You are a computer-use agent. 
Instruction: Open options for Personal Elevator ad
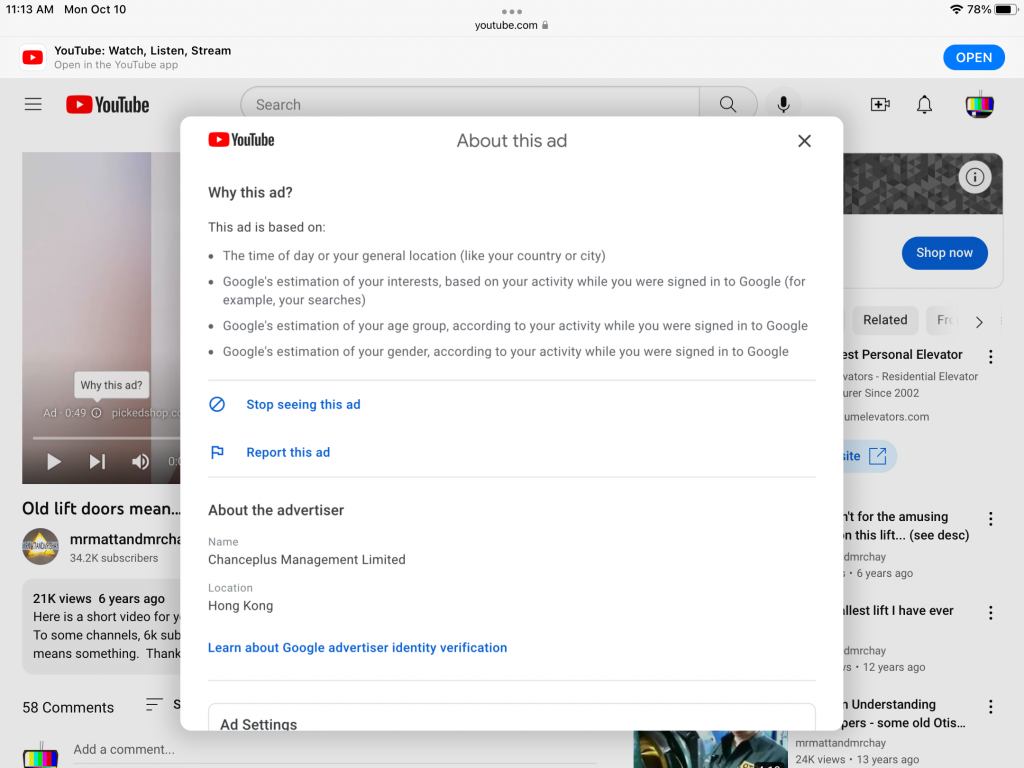[991, 357]
